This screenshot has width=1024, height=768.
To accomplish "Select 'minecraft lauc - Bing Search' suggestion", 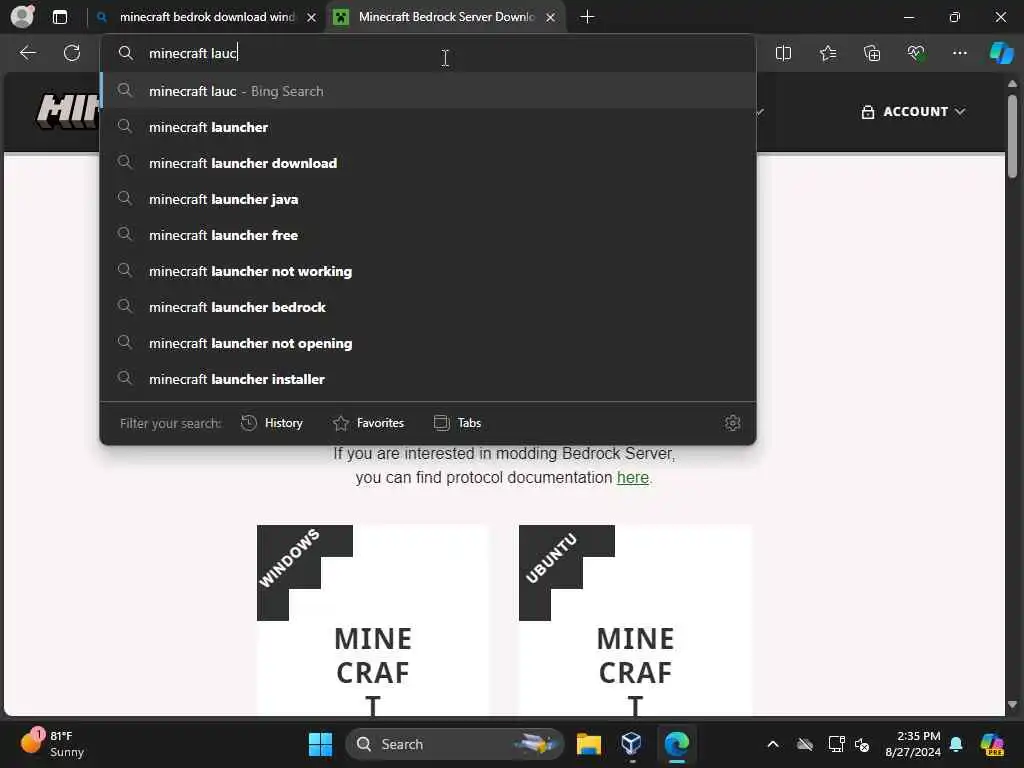I will [x=428, y=91].
